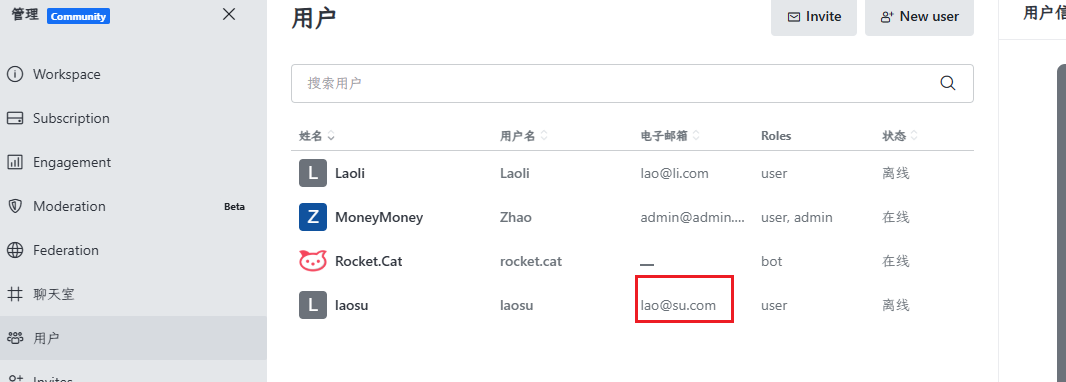This screenshot has width=1066, height=382.
Task: Click the name MoneyMoney
Action: coord(379,218)
